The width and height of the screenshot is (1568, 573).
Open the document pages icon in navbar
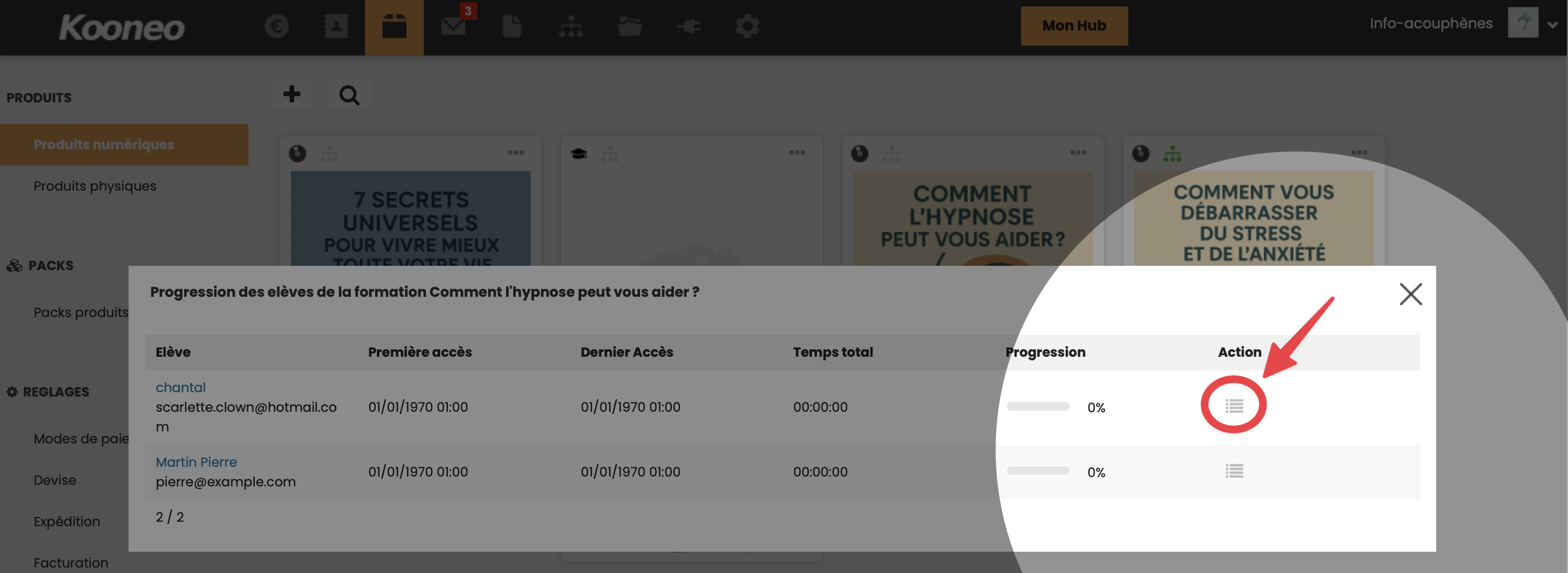(x=512, y=26)
